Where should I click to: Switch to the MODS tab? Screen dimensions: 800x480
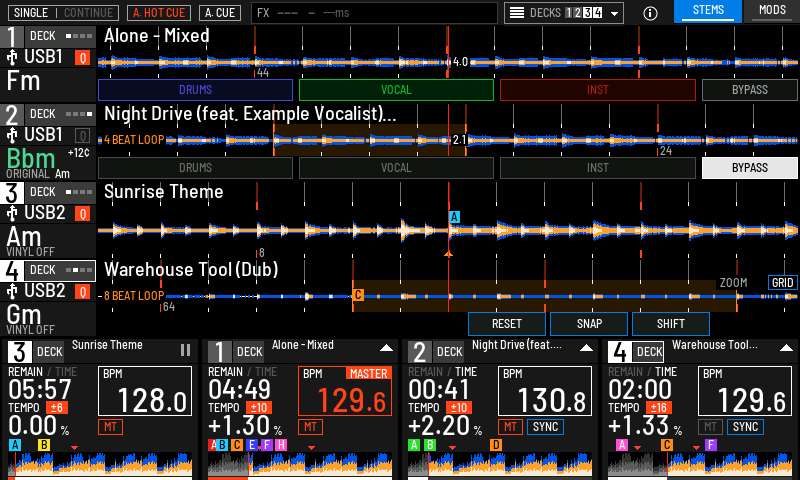tap(772, 11)
